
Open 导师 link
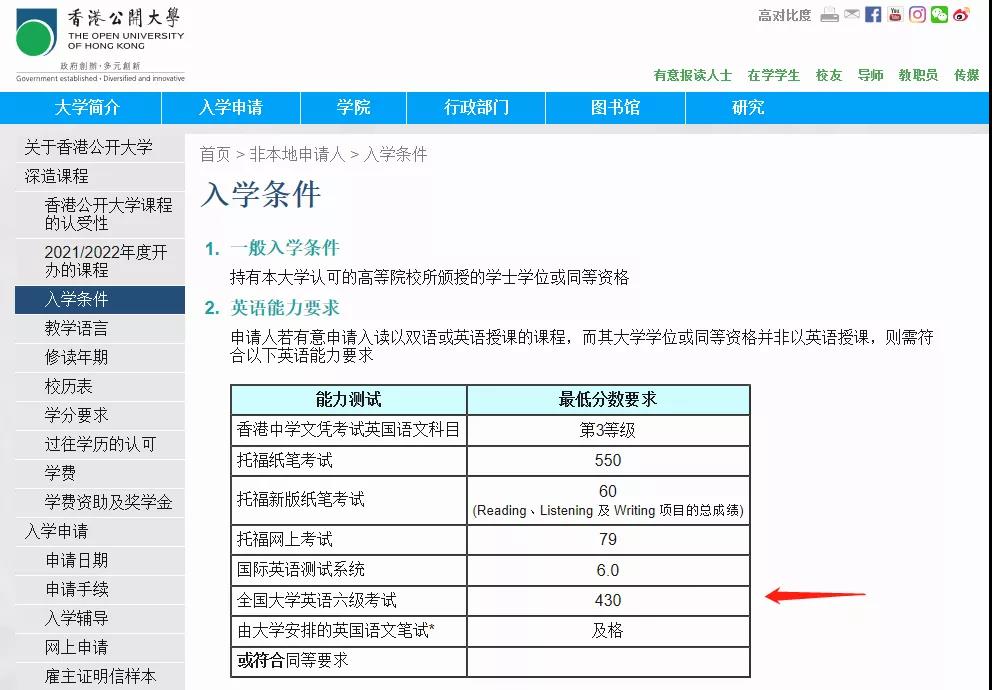[x=871, y=75]
